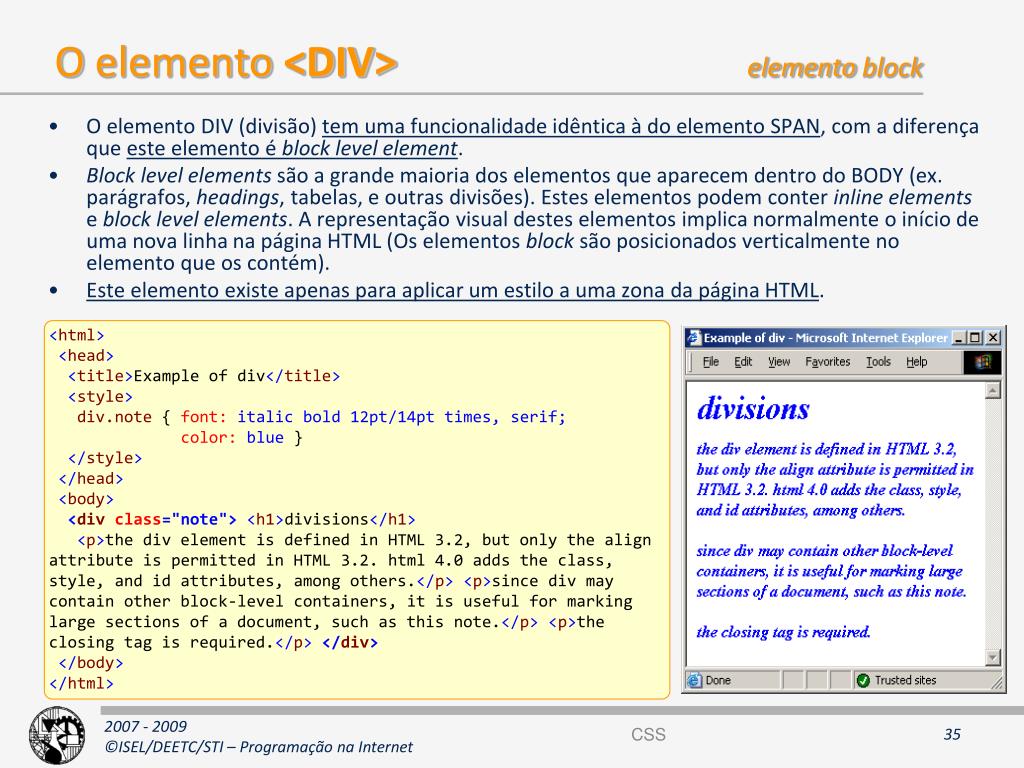Click '©ISEL/DEETC/STI – Programação na Internet' footer

coord(259,747)
